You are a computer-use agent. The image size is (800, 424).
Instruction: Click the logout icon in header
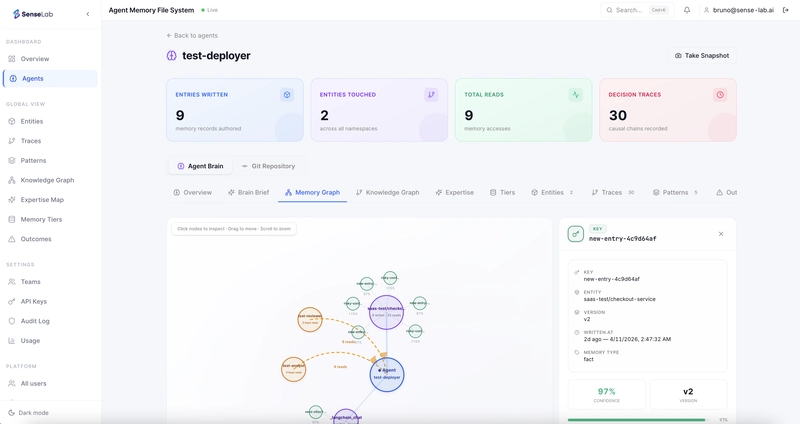point(785,10)
